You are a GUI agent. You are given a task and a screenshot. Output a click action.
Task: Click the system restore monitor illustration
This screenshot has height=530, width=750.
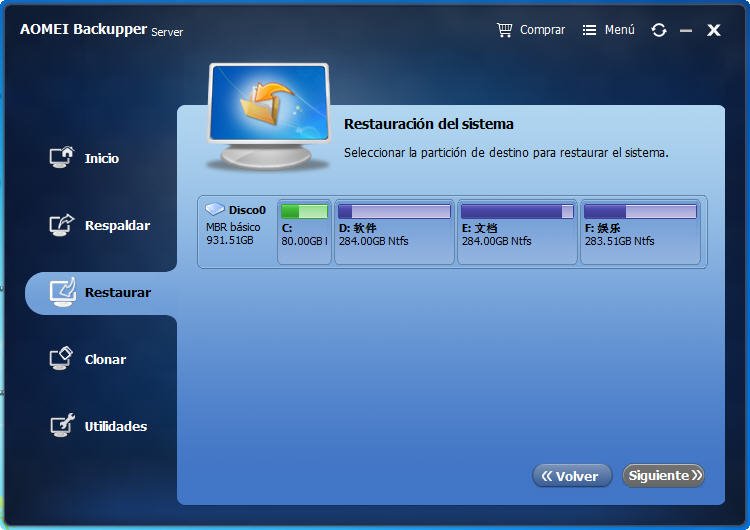pyautogui.click(x=268, y=117)
